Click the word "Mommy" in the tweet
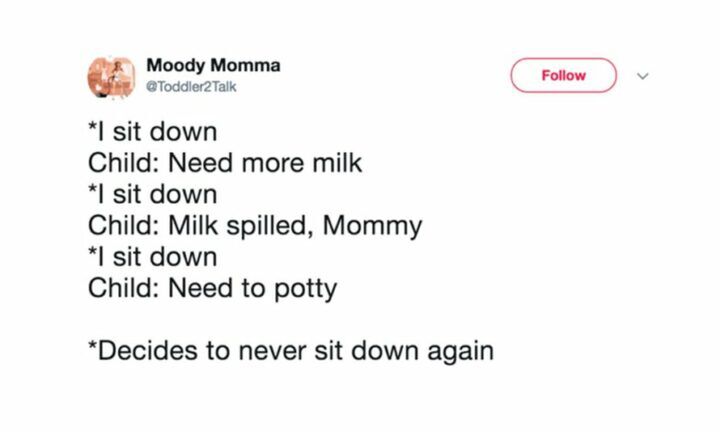Screen dimensions: 720x432 tap(372, 226)
